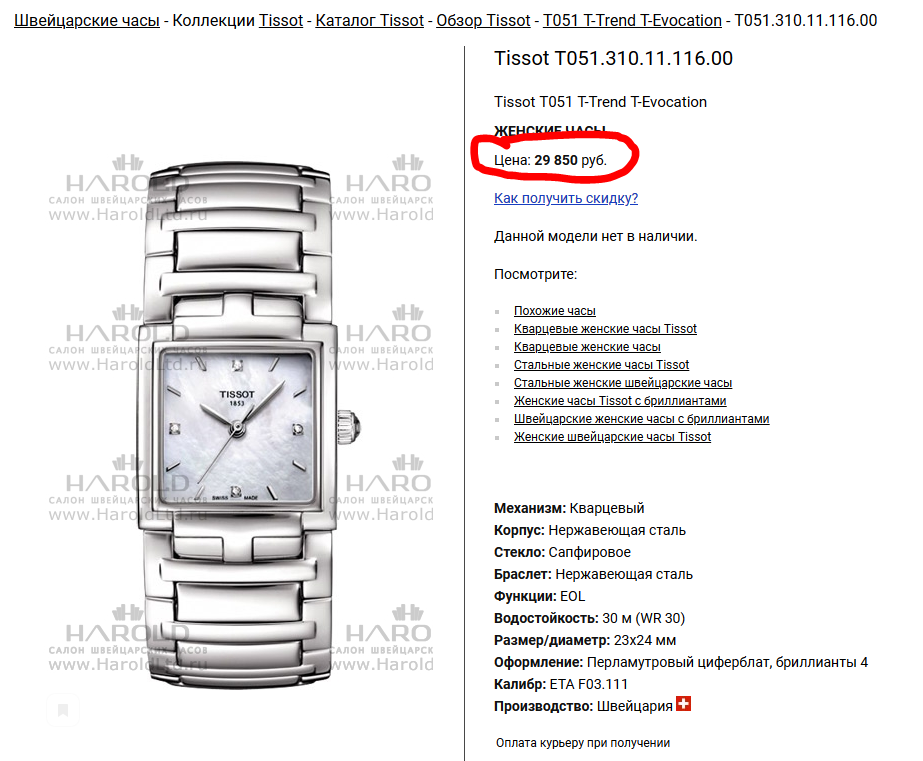Open the Похожие часы link
This screenshot has height=761, width=923.
555,311
